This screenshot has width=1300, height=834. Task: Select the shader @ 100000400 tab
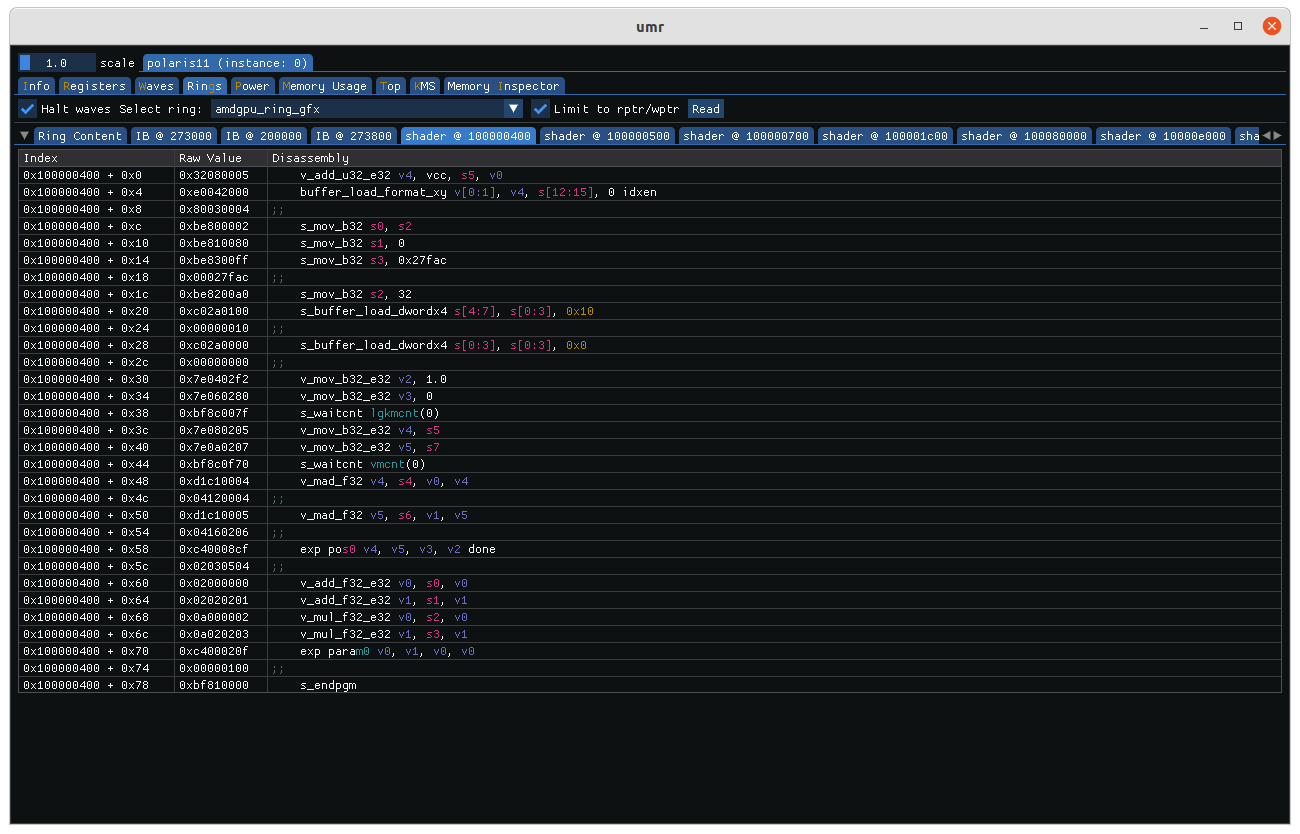pyautogui.click(x=468, y=136)
